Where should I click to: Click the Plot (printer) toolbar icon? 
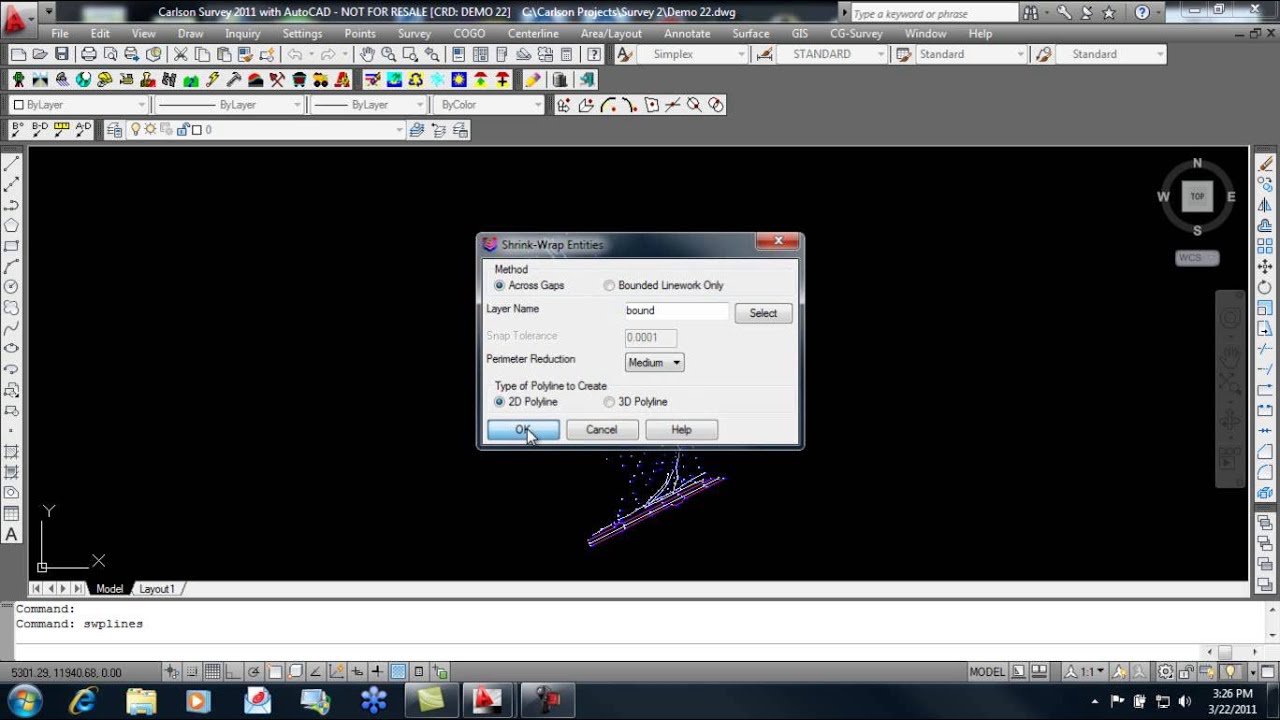click(x=89, y=54)
